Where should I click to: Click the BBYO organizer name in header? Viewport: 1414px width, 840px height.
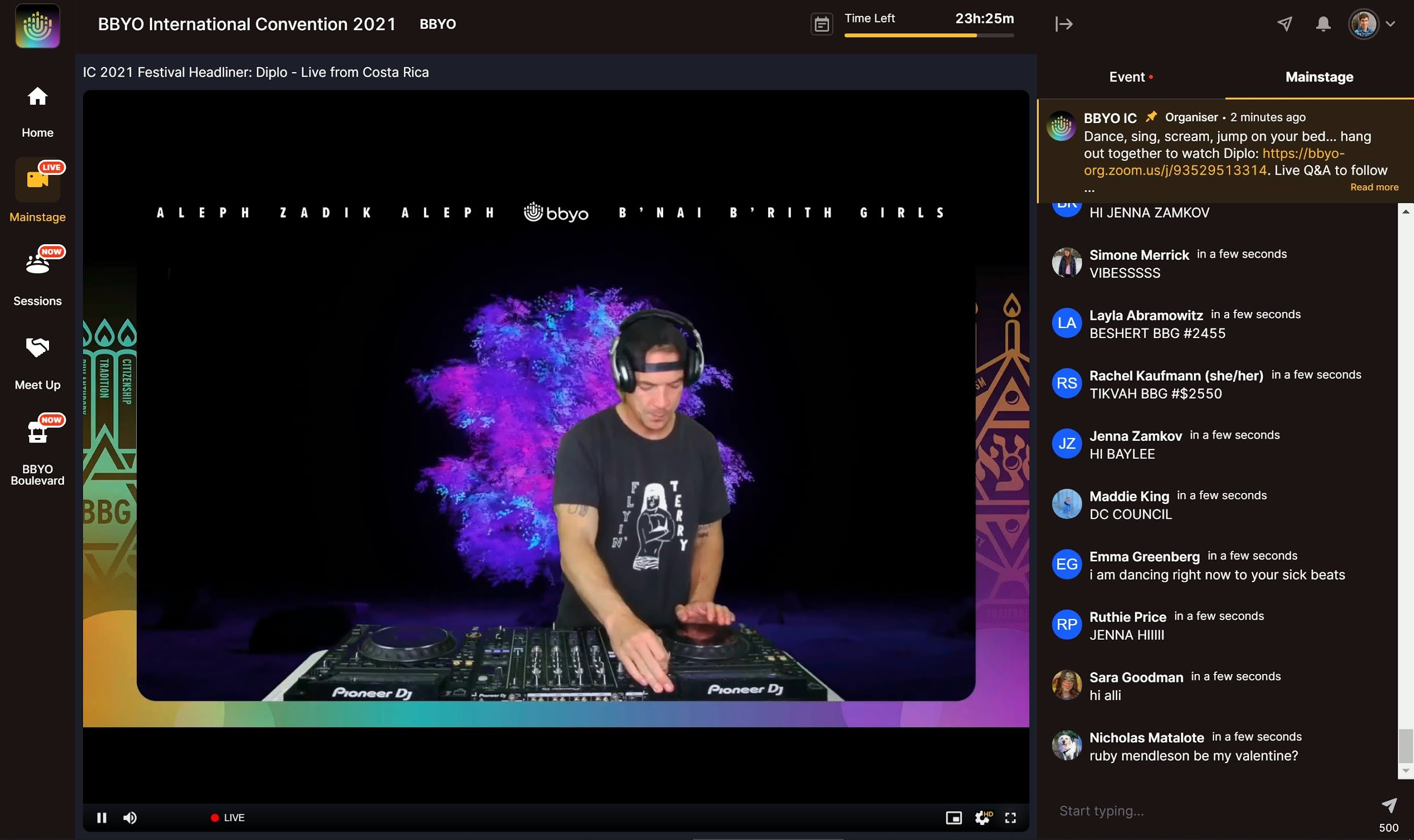pos(438,25)
